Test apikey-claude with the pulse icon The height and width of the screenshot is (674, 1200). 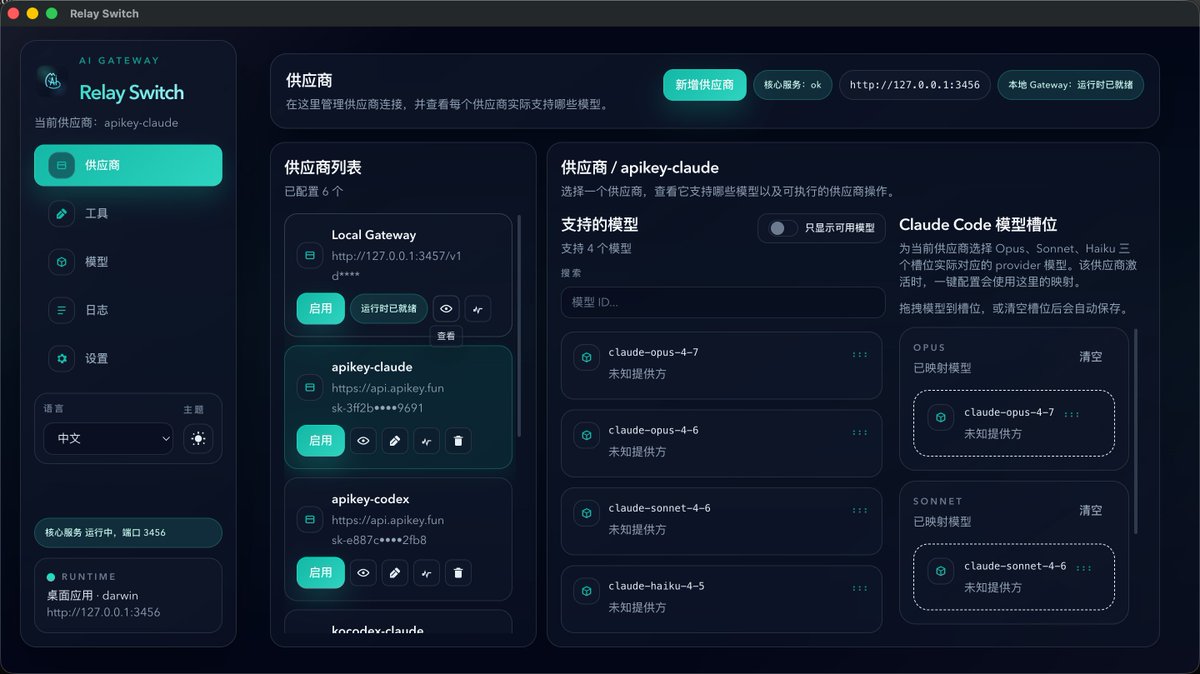click(x=427, y=441)
